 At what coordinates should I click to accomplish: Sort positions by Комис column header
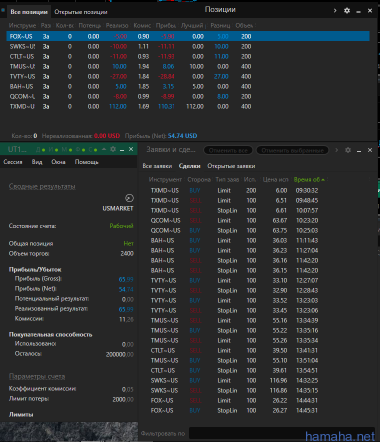tap(142, 25)
